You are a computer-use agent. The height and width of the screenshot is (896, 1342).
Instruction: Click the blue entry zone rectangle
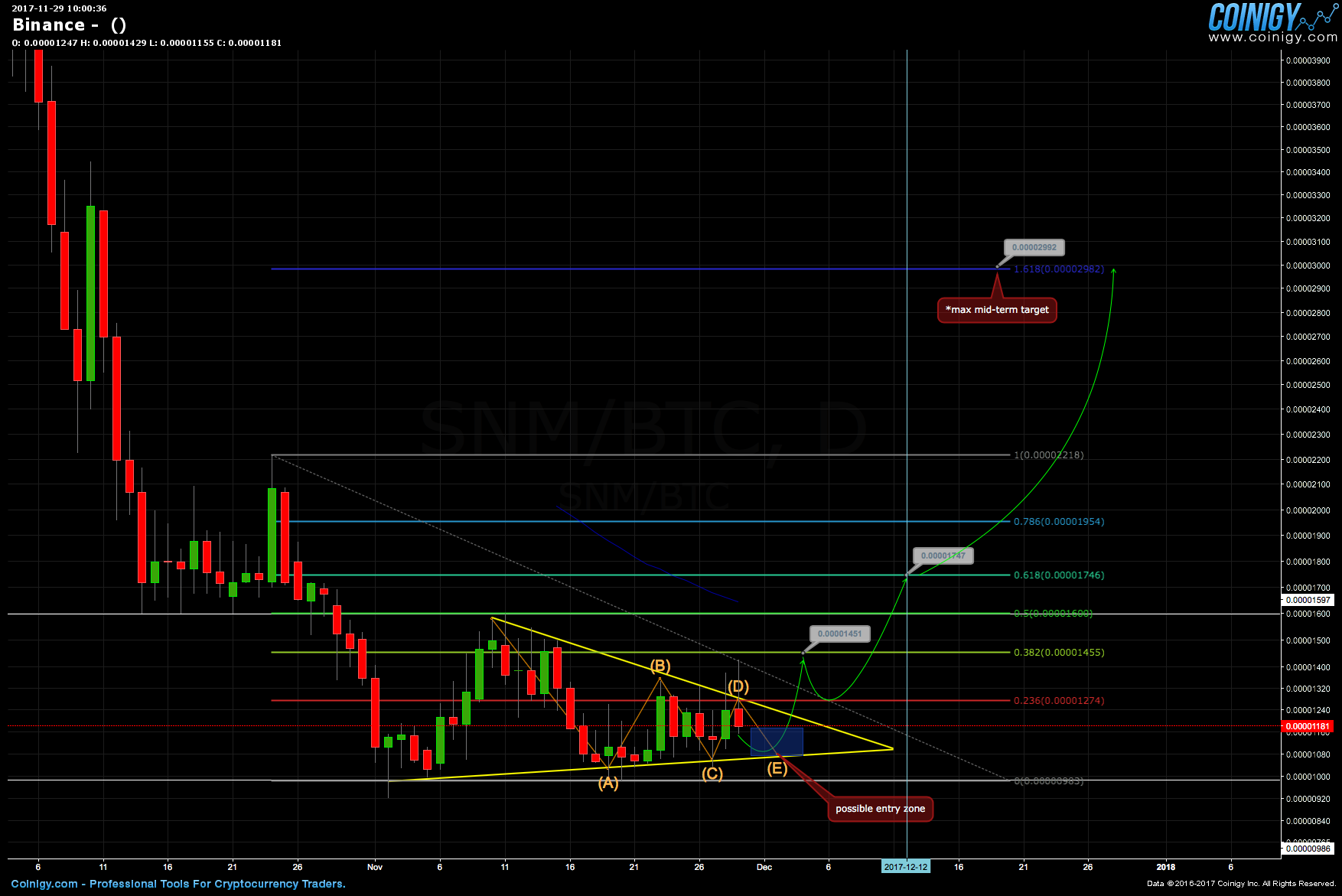coord(777,741)
